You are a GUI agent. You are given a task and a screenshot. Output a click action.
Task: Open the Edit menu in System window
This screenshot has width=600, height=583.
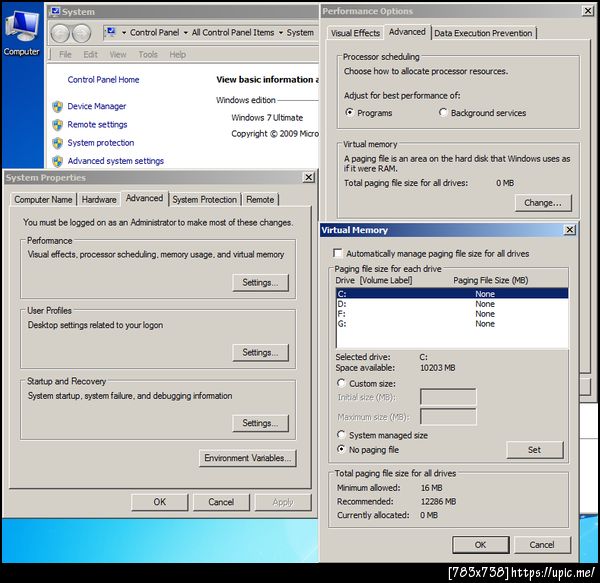coord(90,54)
